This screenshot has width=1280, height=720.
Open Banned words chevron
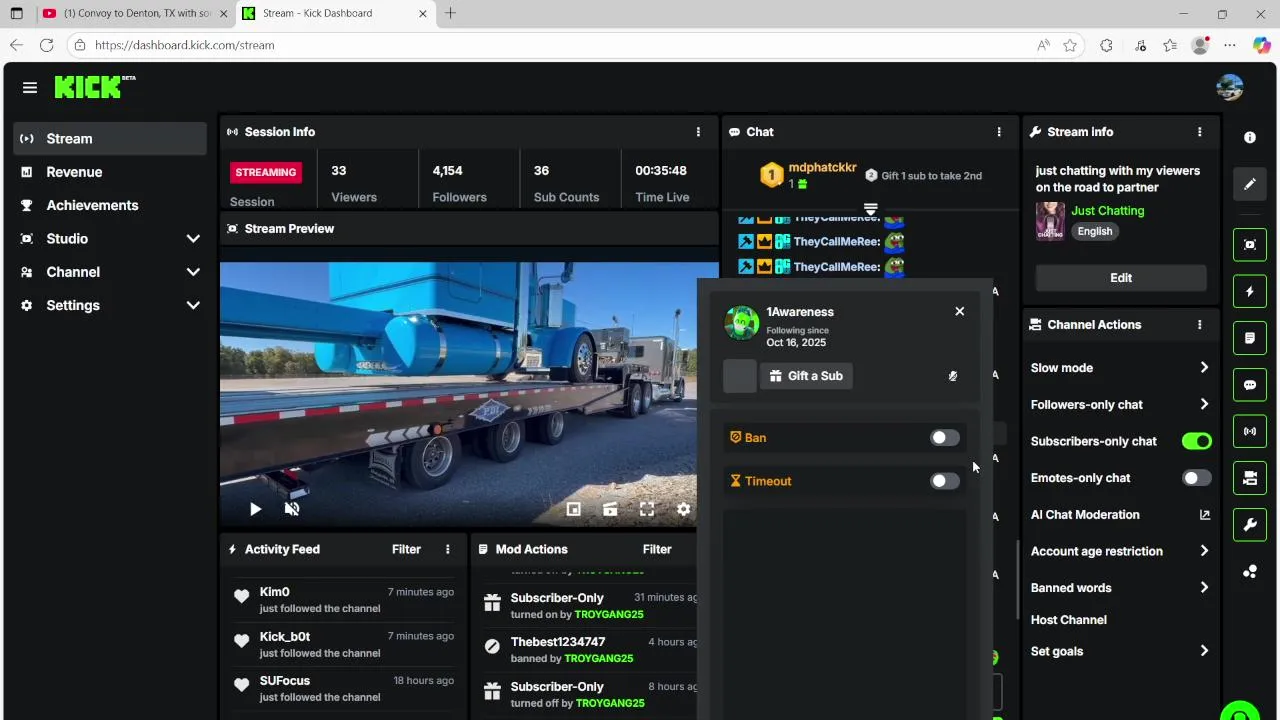click(1204, 588)
